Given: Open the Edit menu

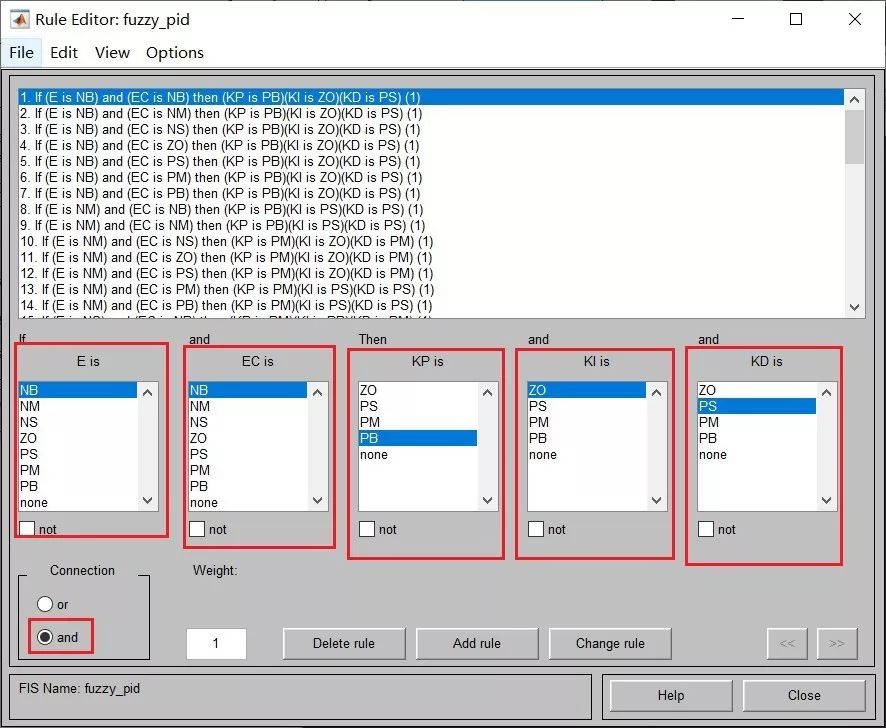Looking at the screenshot, I should click(64, 53).
